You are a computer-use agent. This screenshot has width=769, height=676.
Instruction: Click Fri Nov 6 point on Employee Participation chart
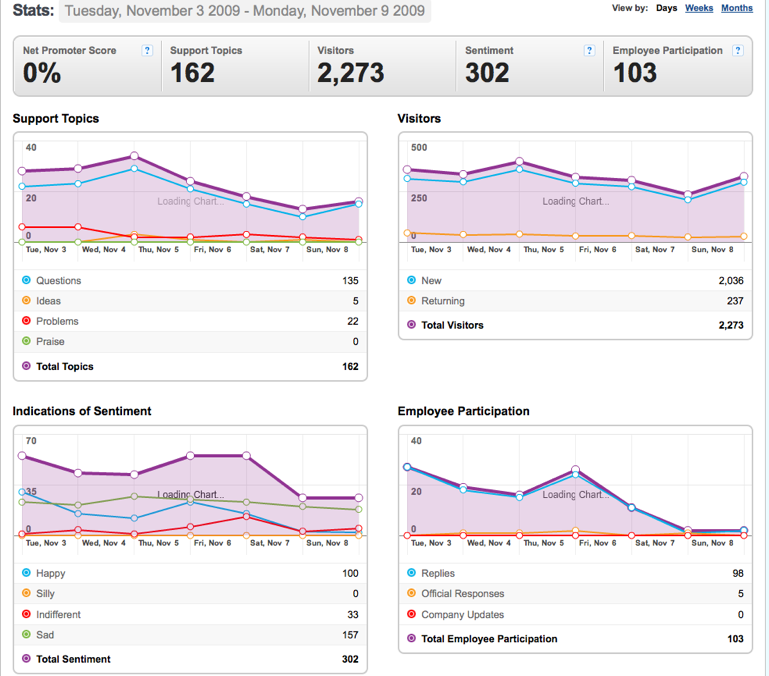(x=575, y=469)
